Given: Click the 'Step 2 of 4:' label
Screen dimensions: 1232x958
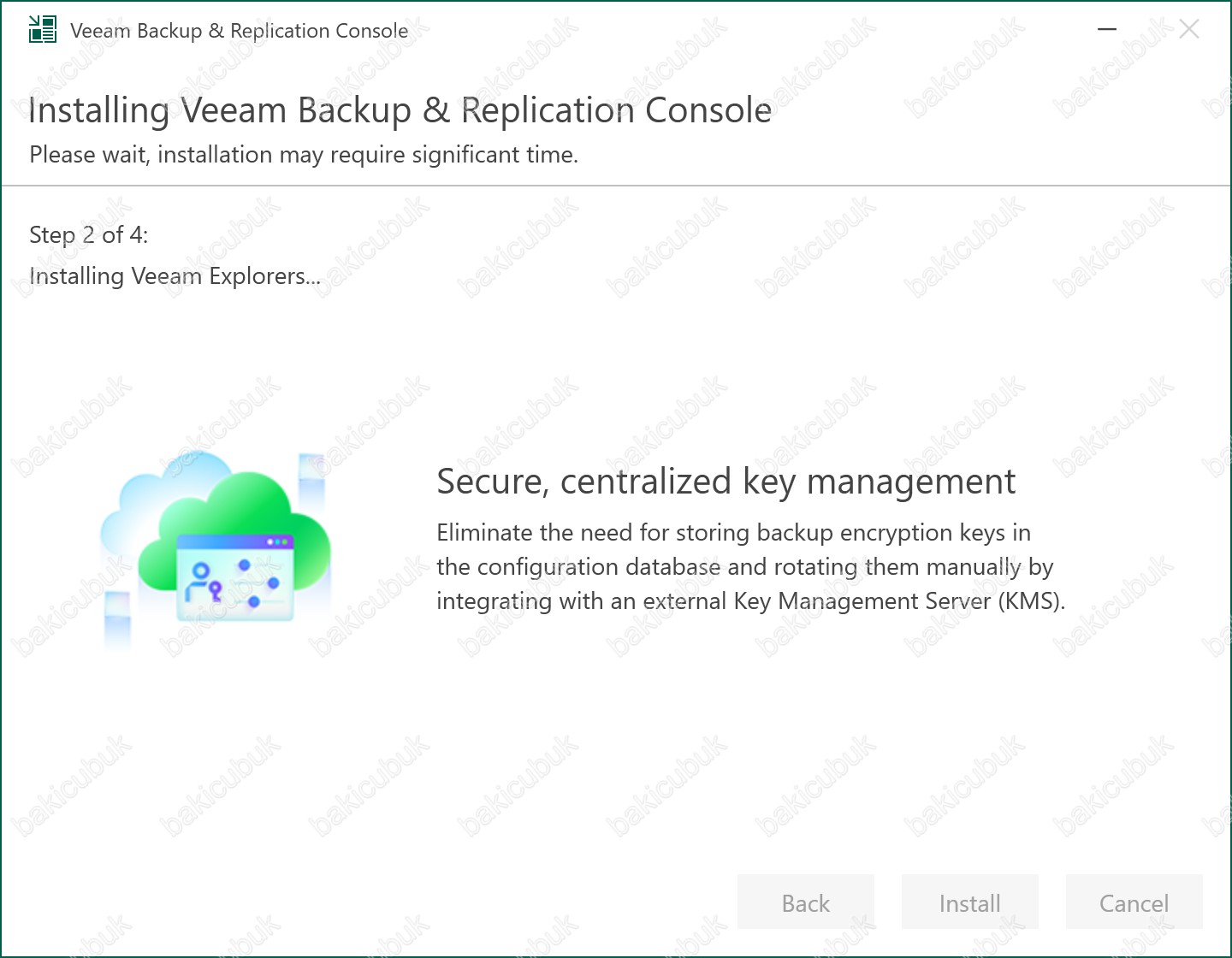Looking at the screenshot, I should click(x=89, y=234).
